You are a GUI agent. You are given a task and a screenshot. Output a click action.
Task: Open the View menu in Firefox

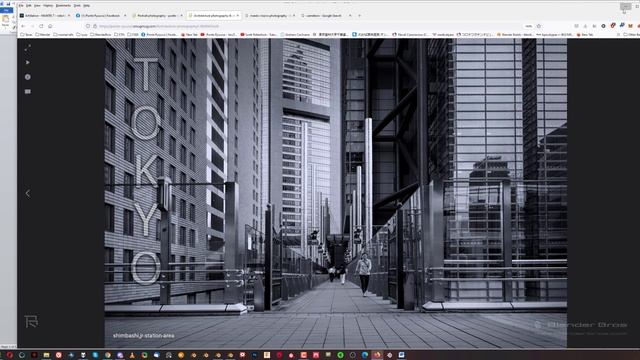tap(37, 6)
